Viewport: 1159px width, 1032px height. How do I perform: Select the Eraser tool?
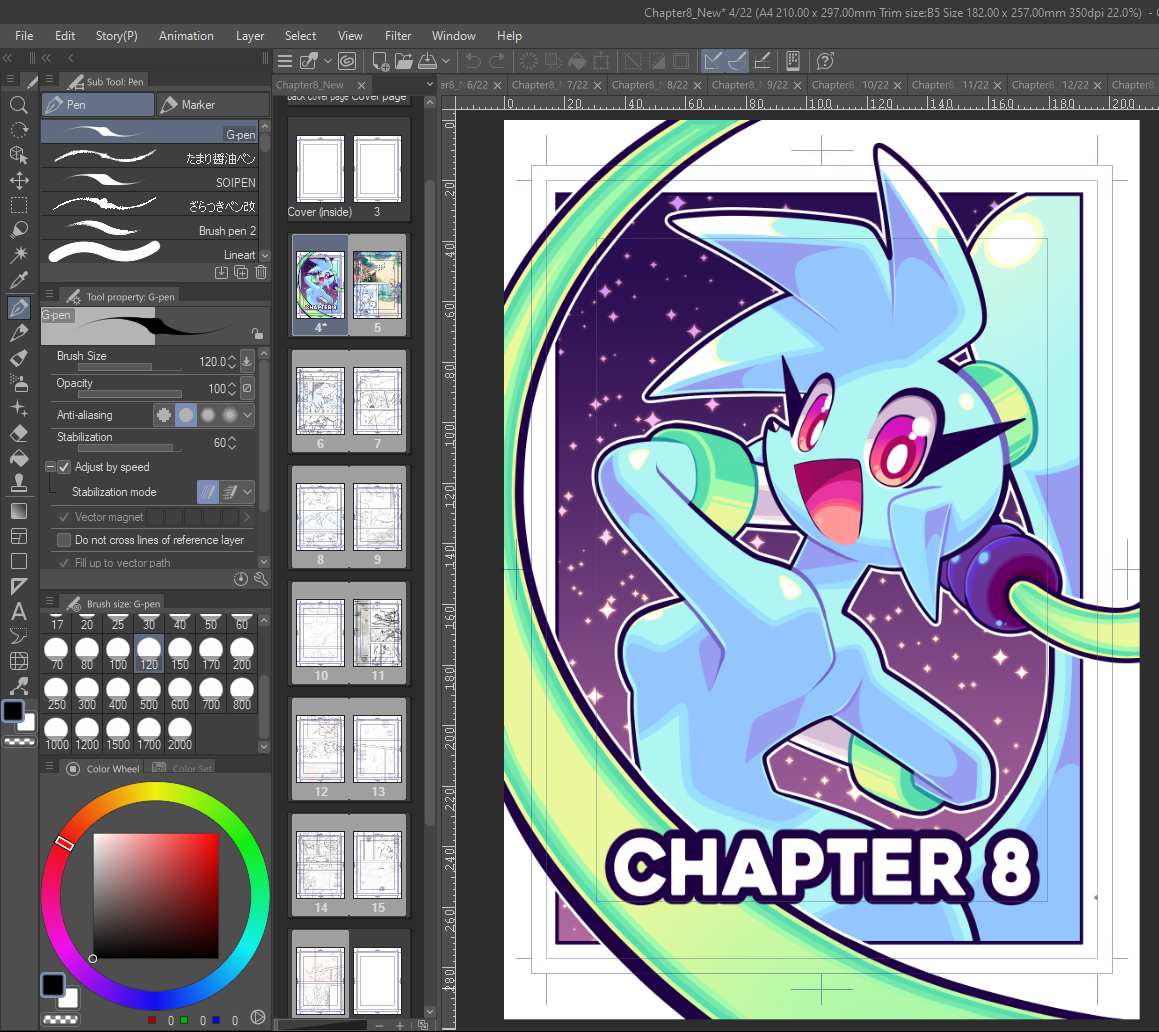(x=18, y=433)
